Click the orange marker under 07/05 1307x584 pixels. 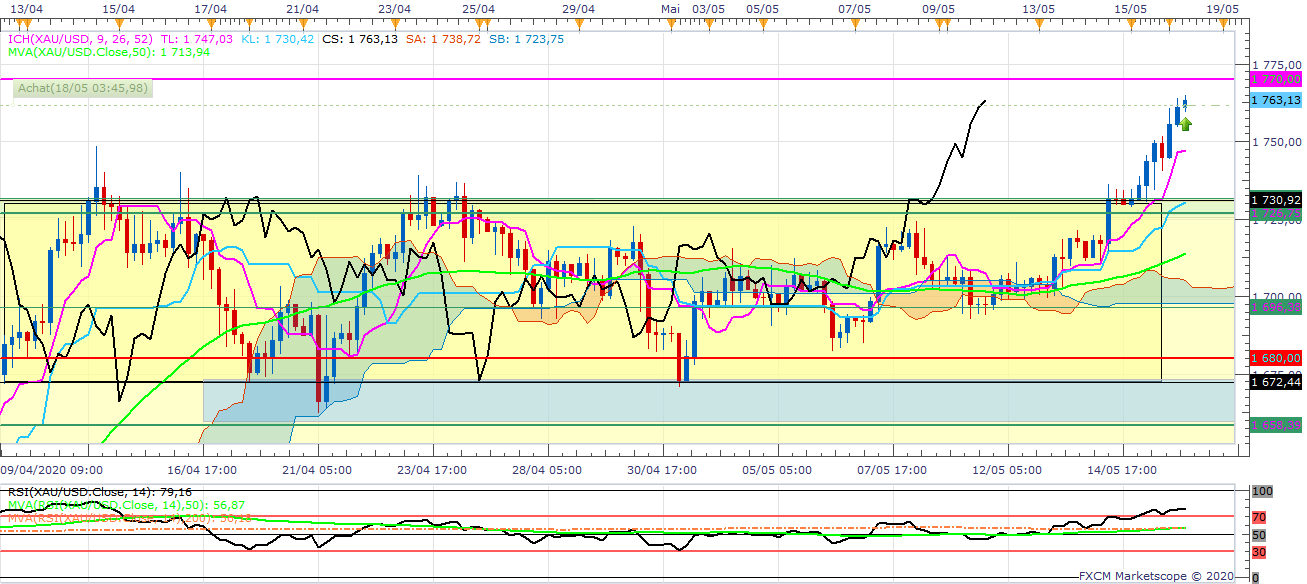point(854,20)
